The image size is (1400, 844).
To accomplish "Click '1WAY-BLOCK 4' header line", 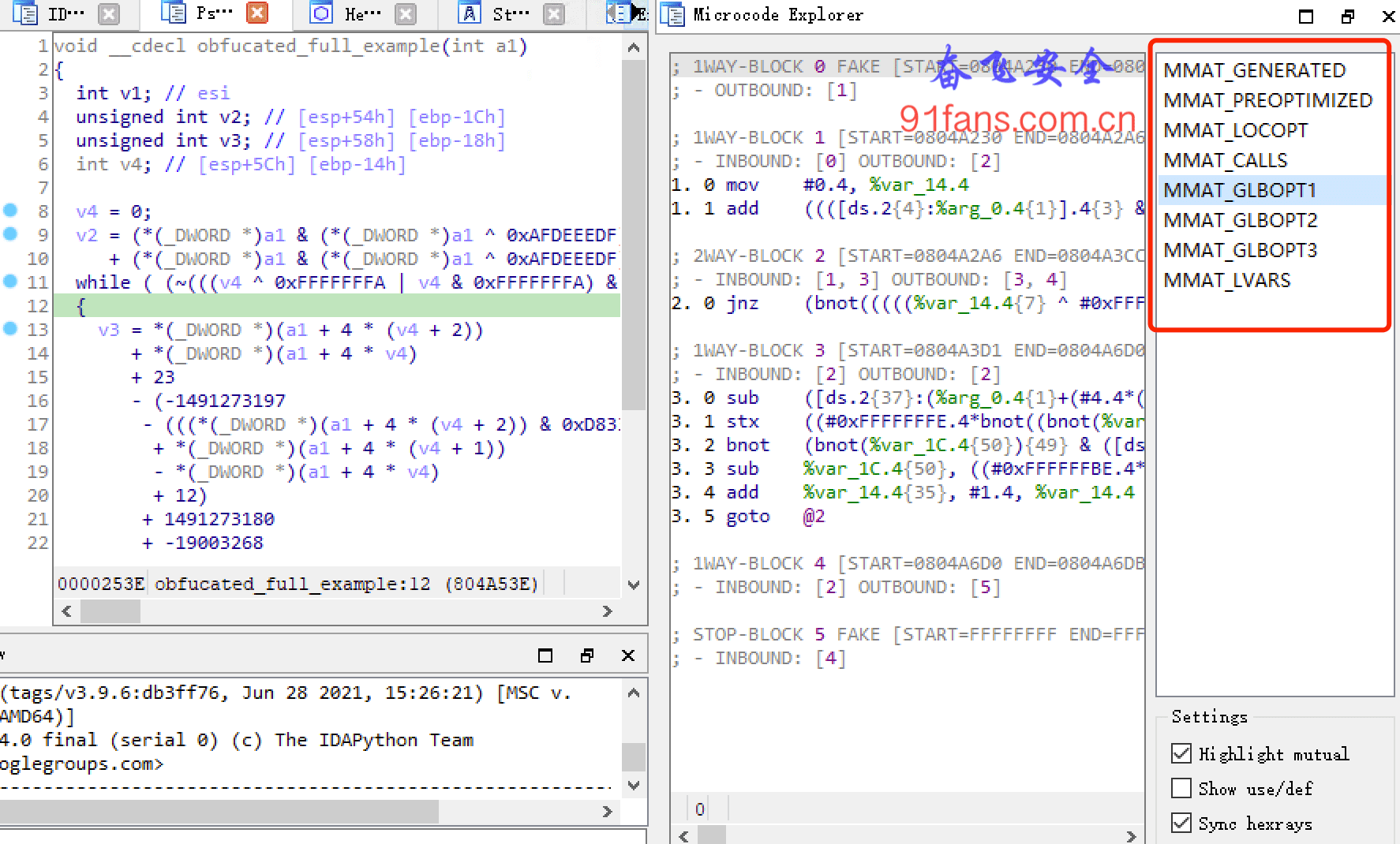I will click(908, 563).
